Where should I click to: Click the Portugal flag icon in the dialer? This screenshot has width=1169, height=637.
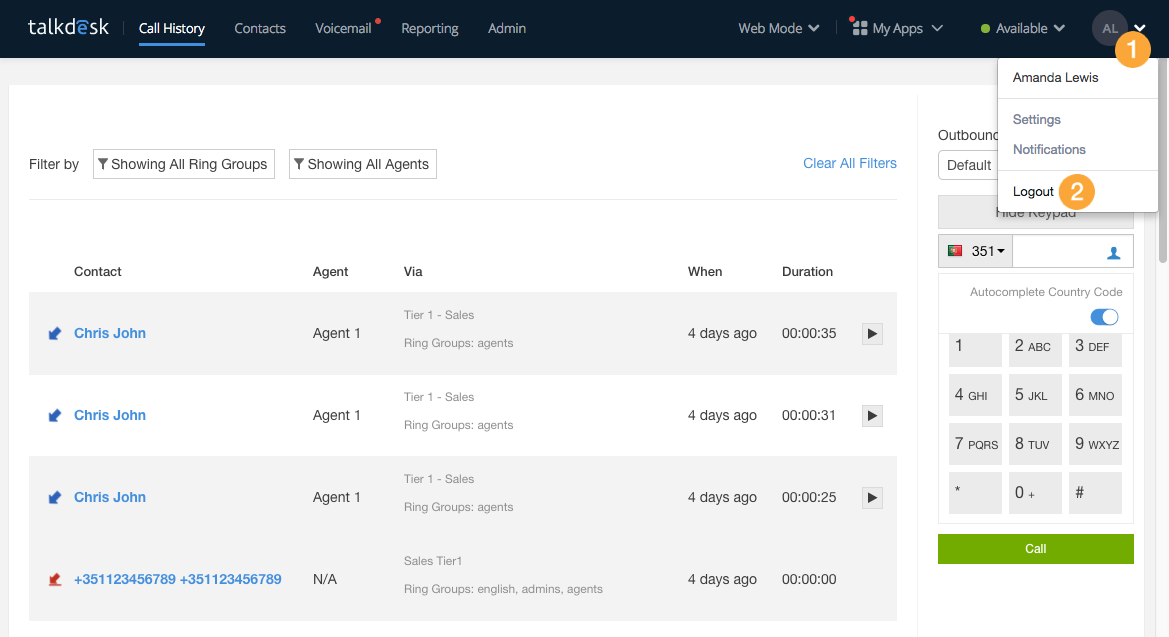954,251
